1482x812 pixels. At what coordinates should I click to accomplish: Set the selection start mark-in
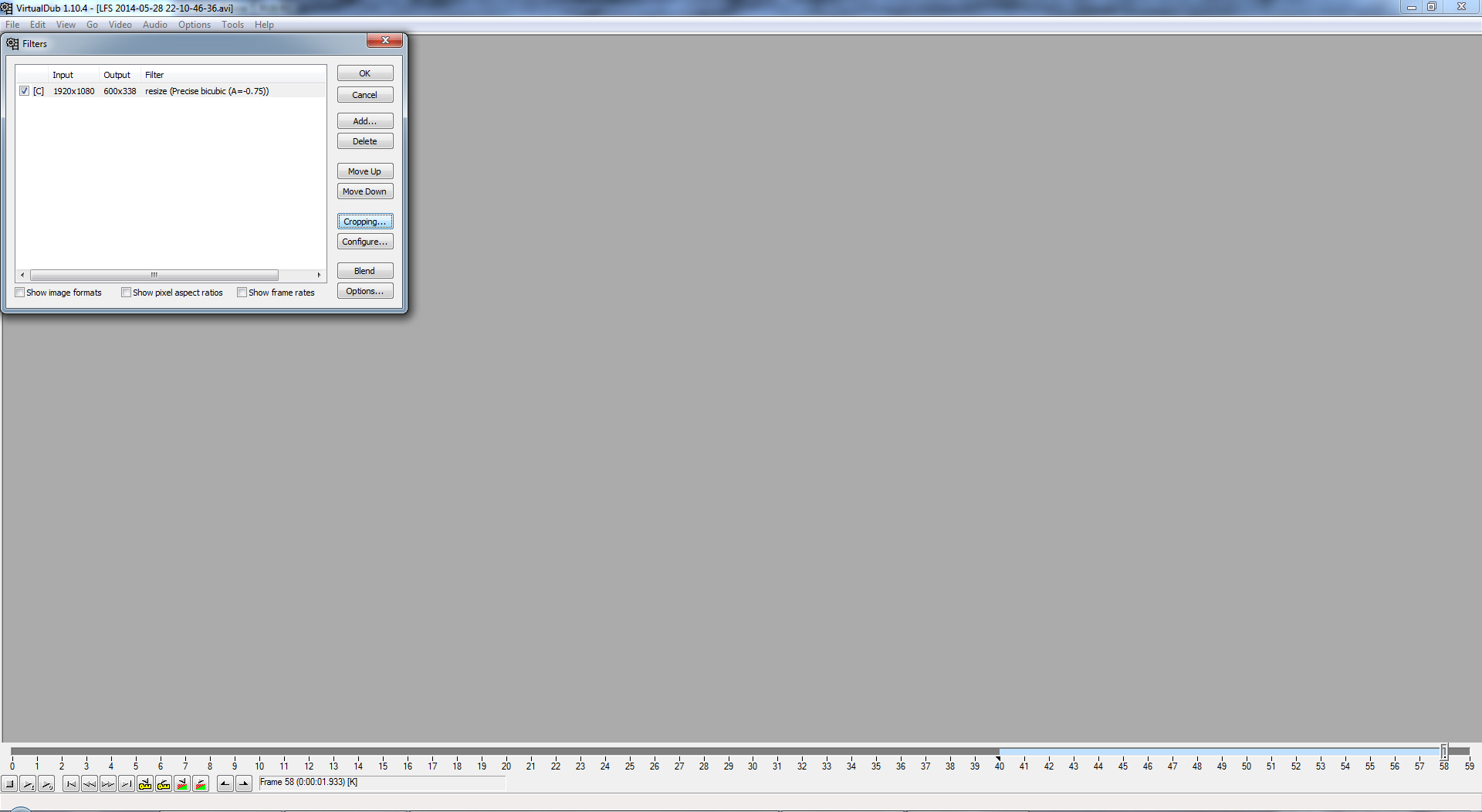point(225,784)
